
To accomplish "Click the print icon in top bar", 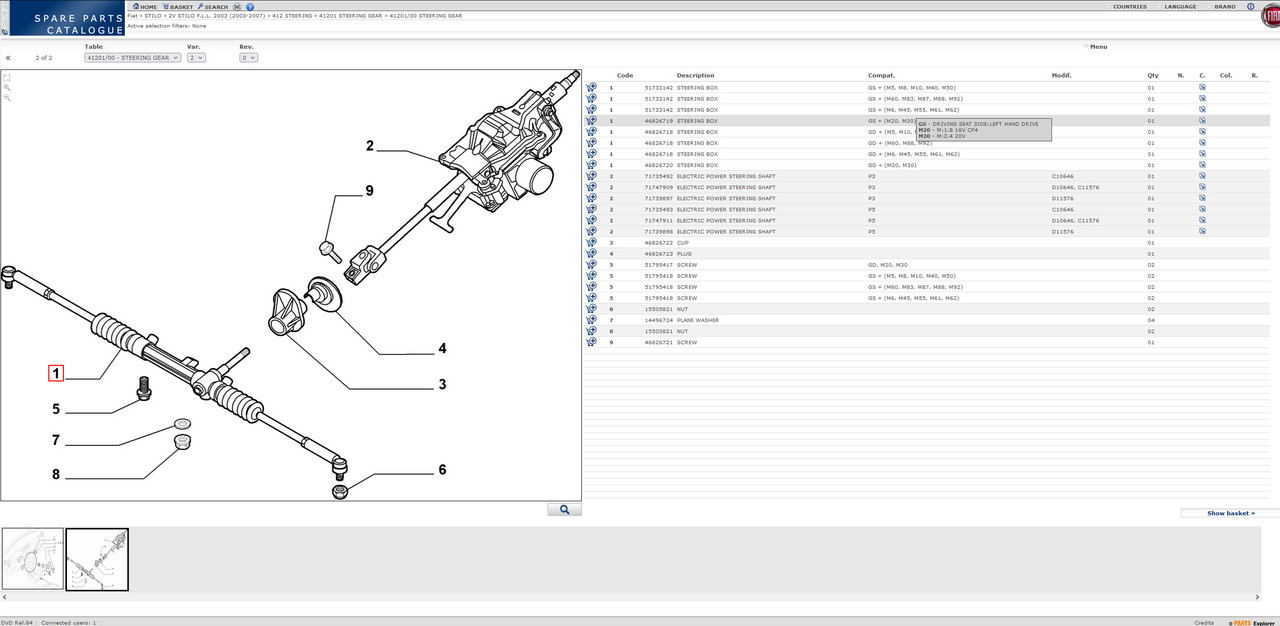I will coord(238,6).
